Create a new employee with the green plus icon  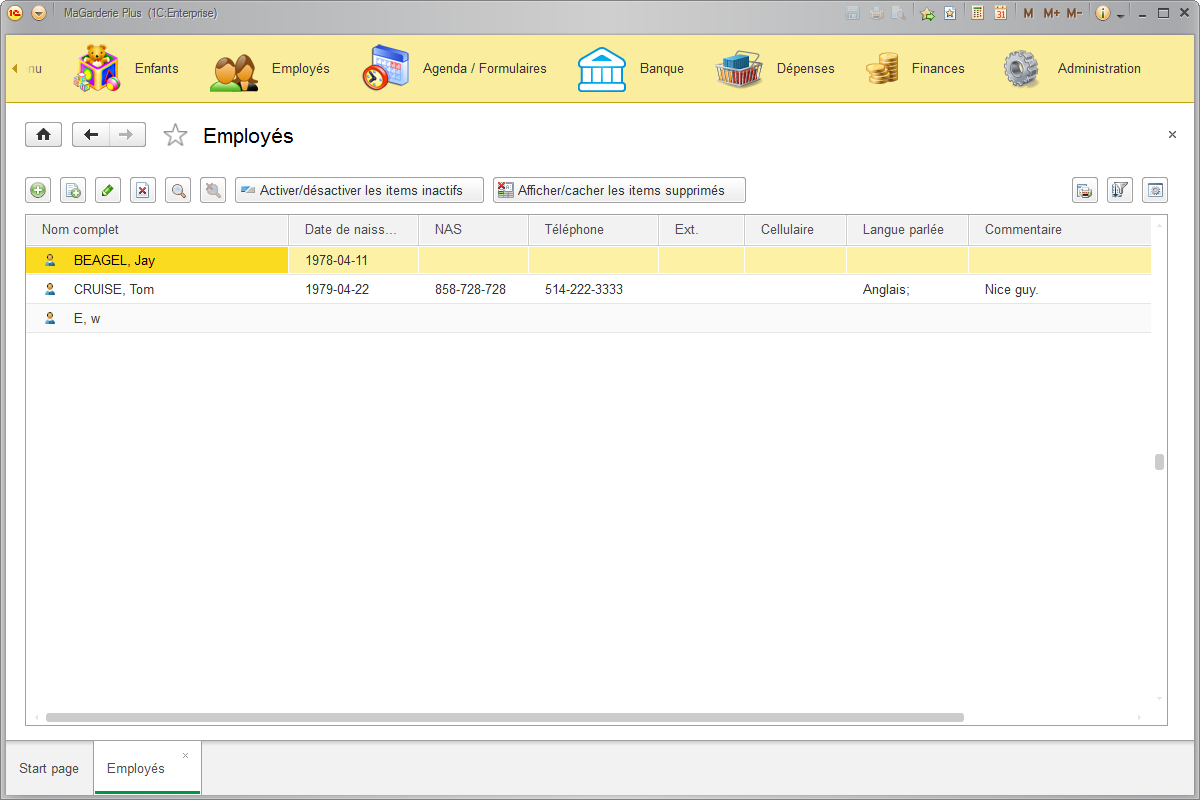point(37,190)
